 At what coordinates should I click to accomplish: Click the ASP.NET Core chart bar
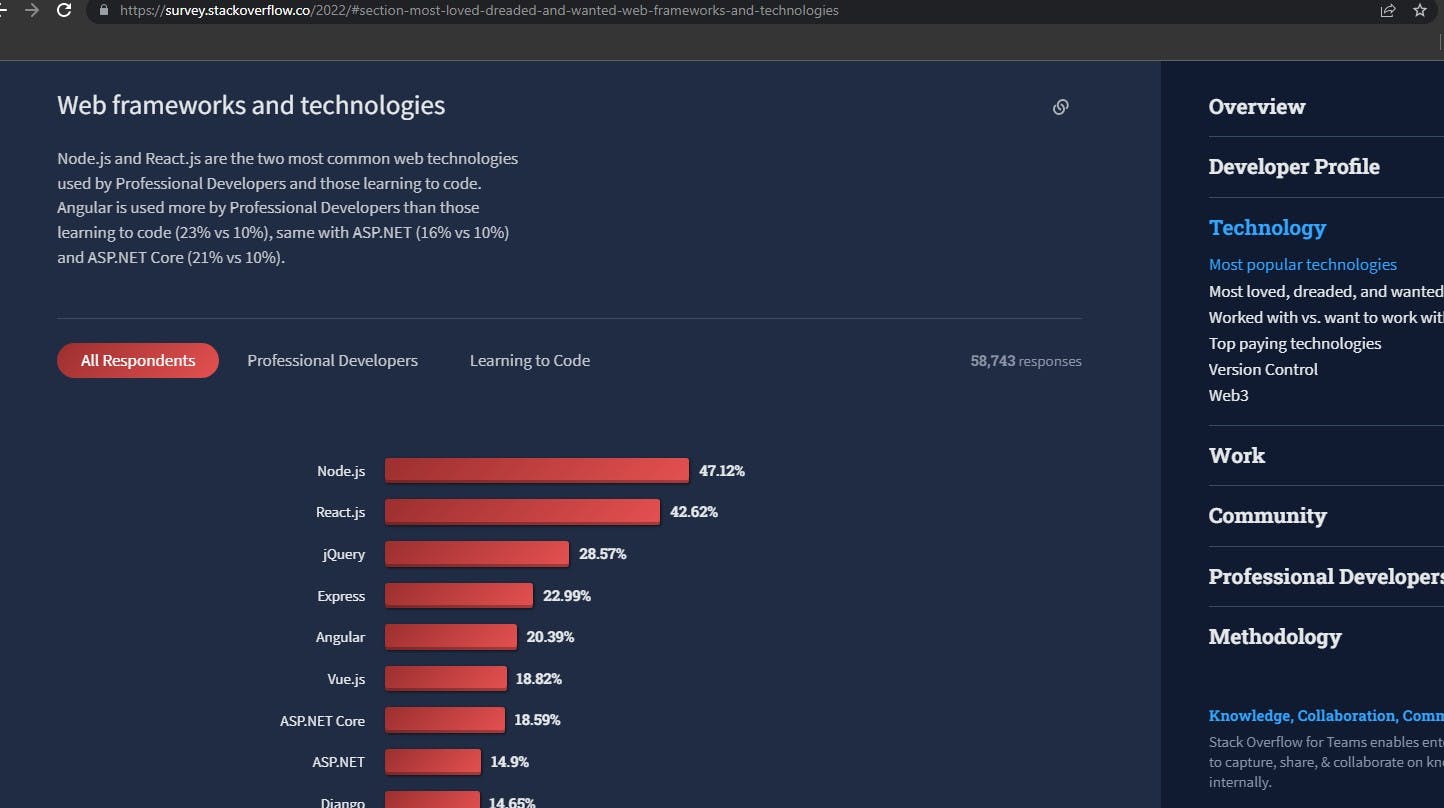[x=445, y=720]
